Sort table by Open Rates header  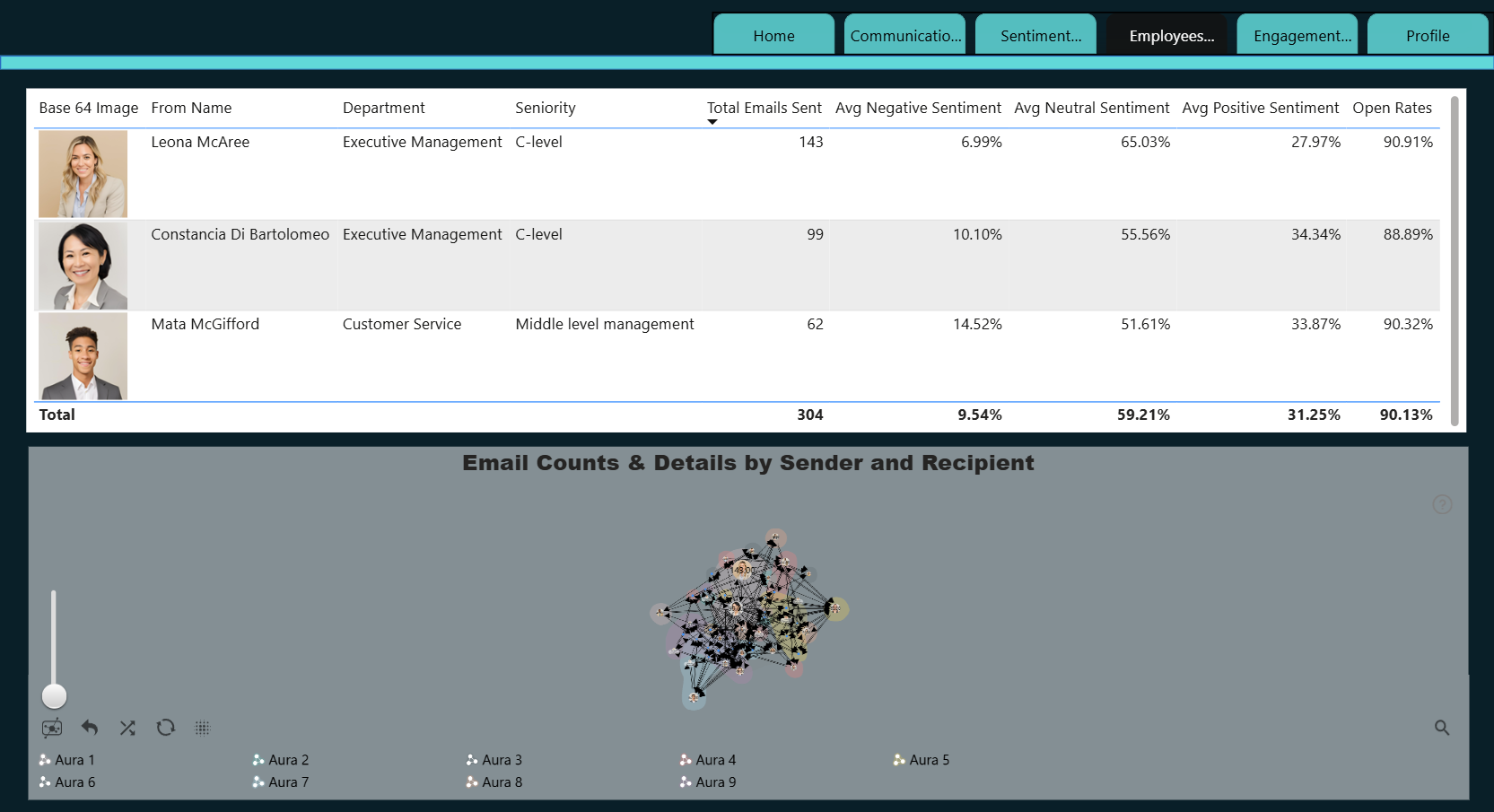coord(1392,108)
